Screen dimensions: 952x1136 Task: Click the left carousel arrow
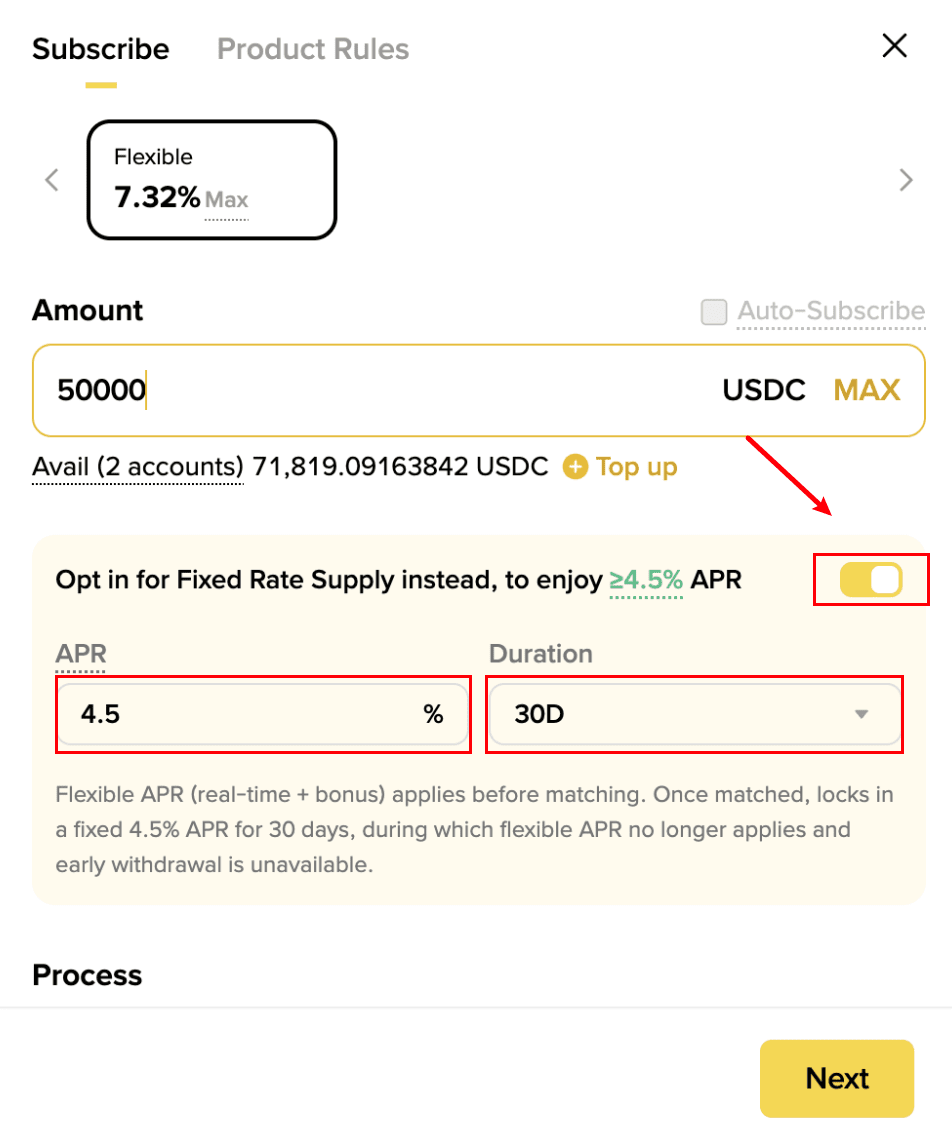pyautogui.click(x=52, y=180)
